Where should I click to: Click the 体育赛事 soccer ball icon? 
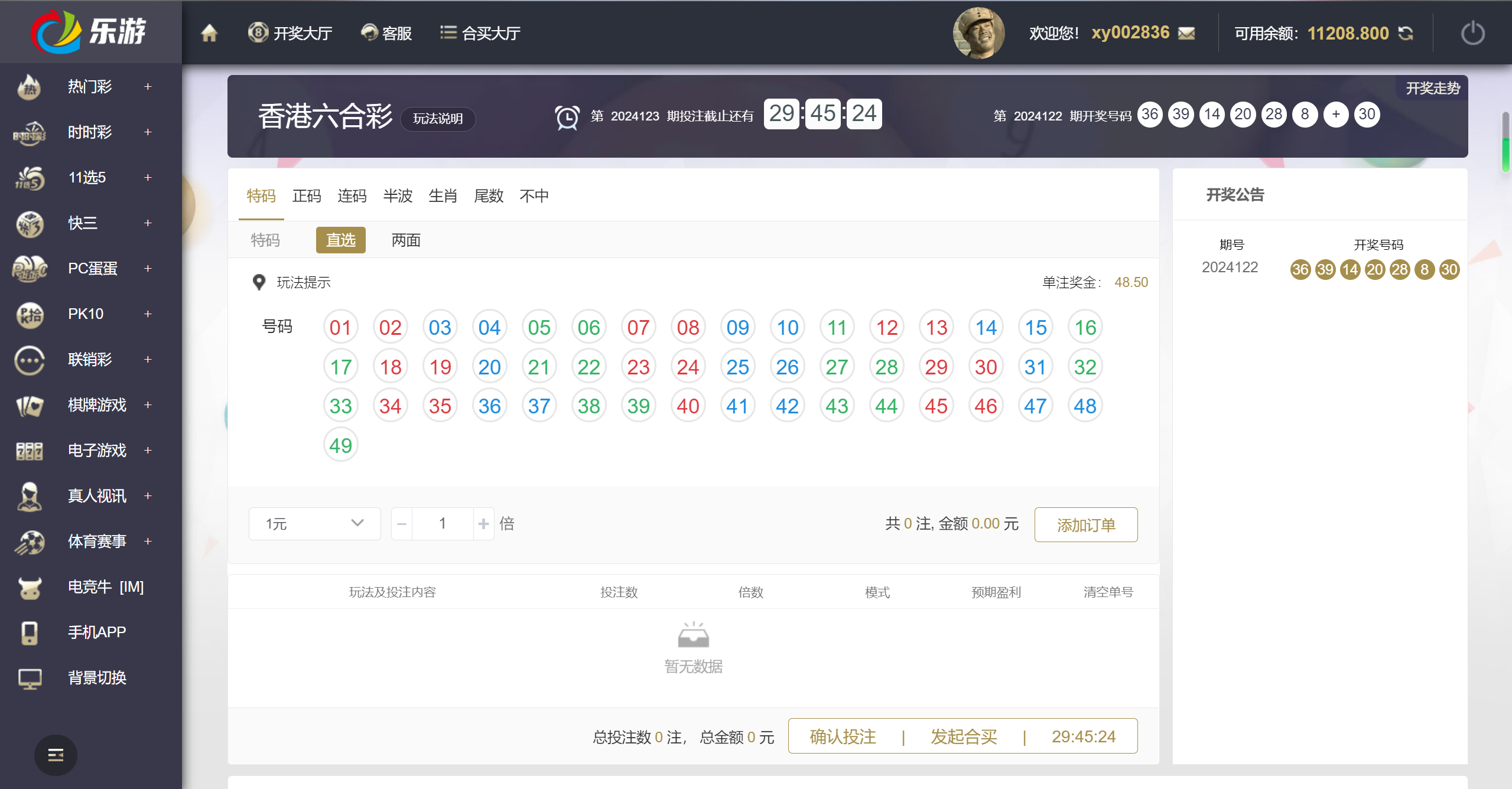(29, 542)
